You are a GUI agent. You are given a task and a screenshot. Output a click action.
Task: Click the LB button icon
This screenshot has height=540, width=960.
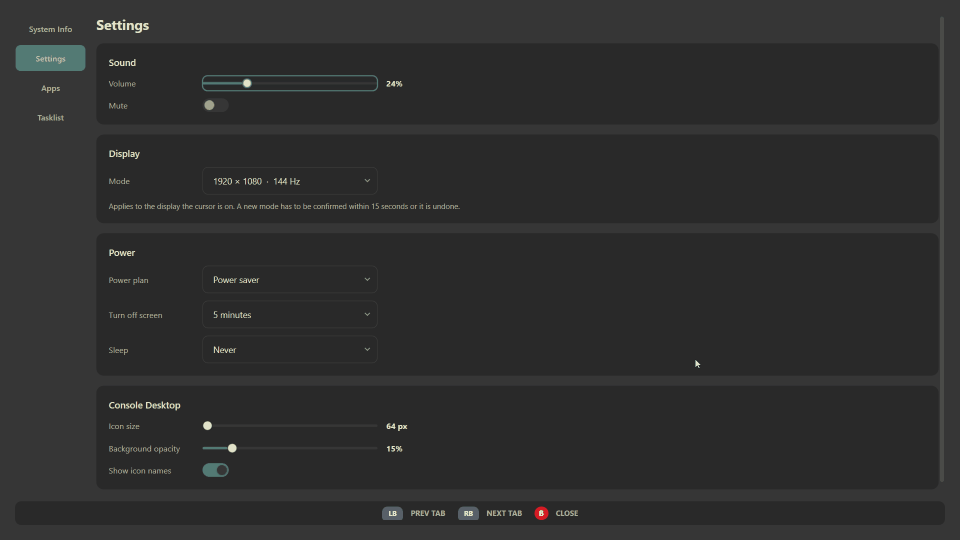(392, 513)
